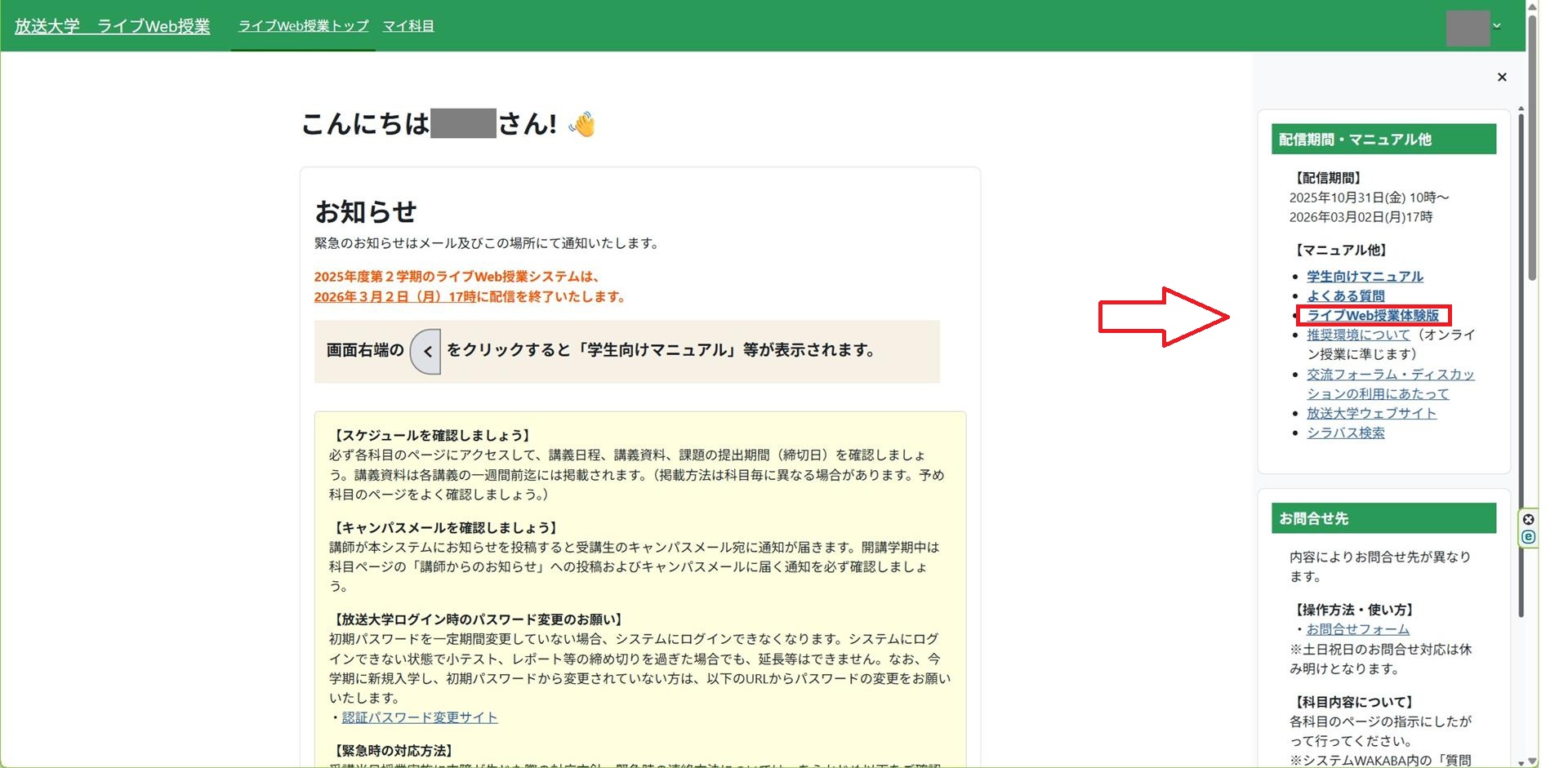1568x768 pixels.
Task: Click the black circled-X icon at right edge
Action: [1528, 519]
